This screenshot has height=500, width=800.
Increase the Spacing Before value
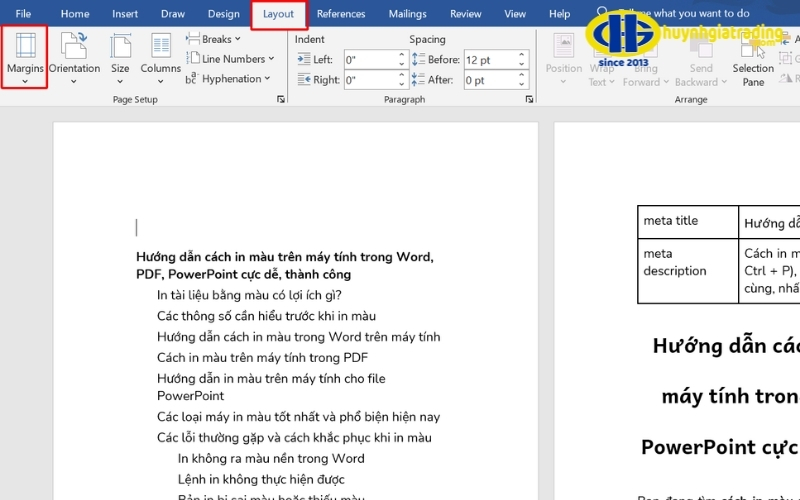pos(521,55)
